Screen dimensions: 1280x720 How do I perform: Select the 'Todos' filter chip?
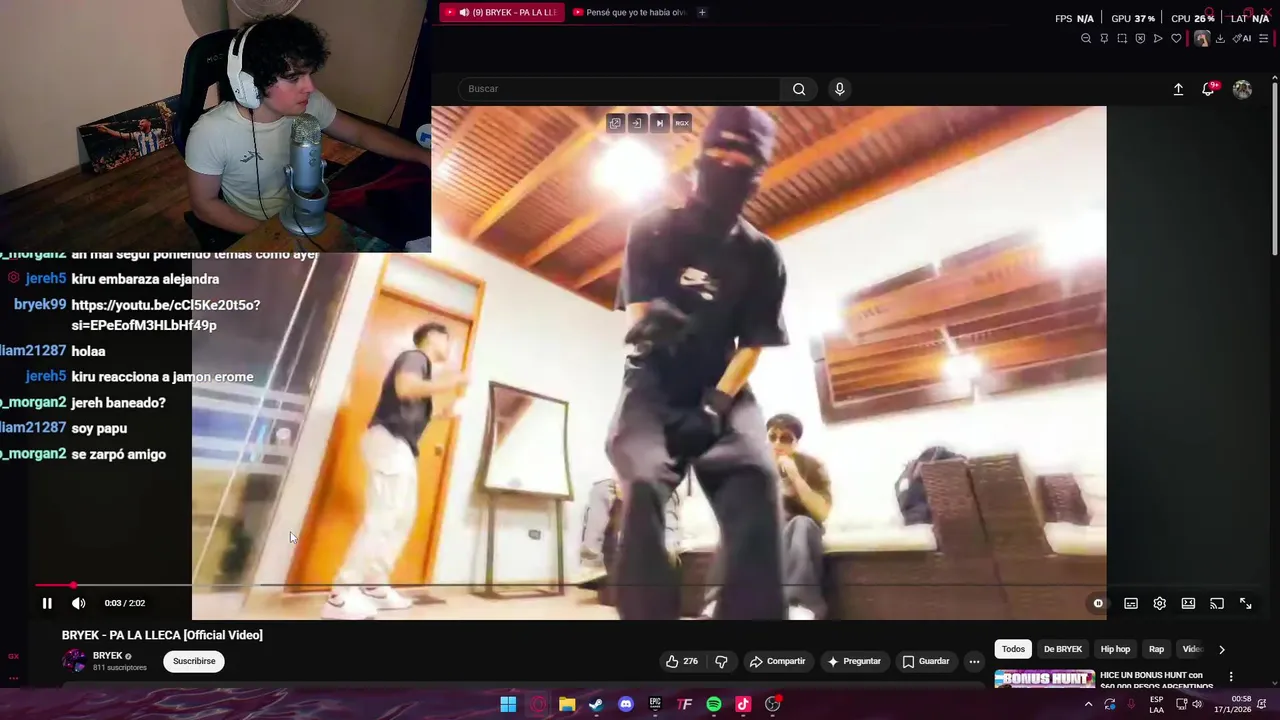[x=1013, y=649]
